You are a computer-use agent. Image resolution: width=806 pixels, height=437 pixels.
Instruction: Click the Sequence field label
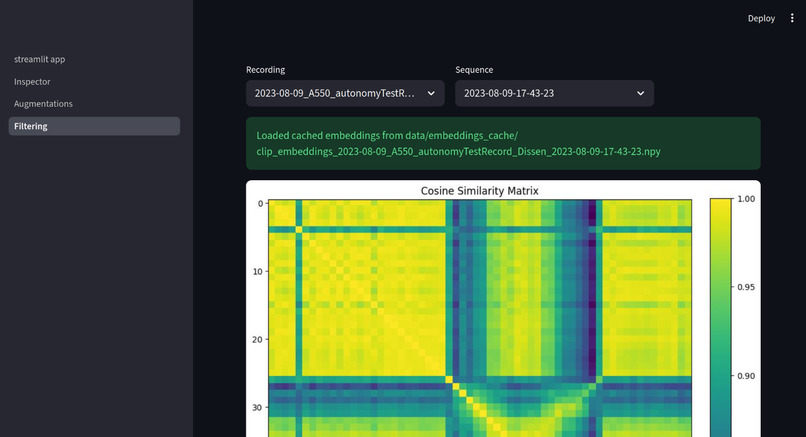pyautogui.click(x=474, y=70)
